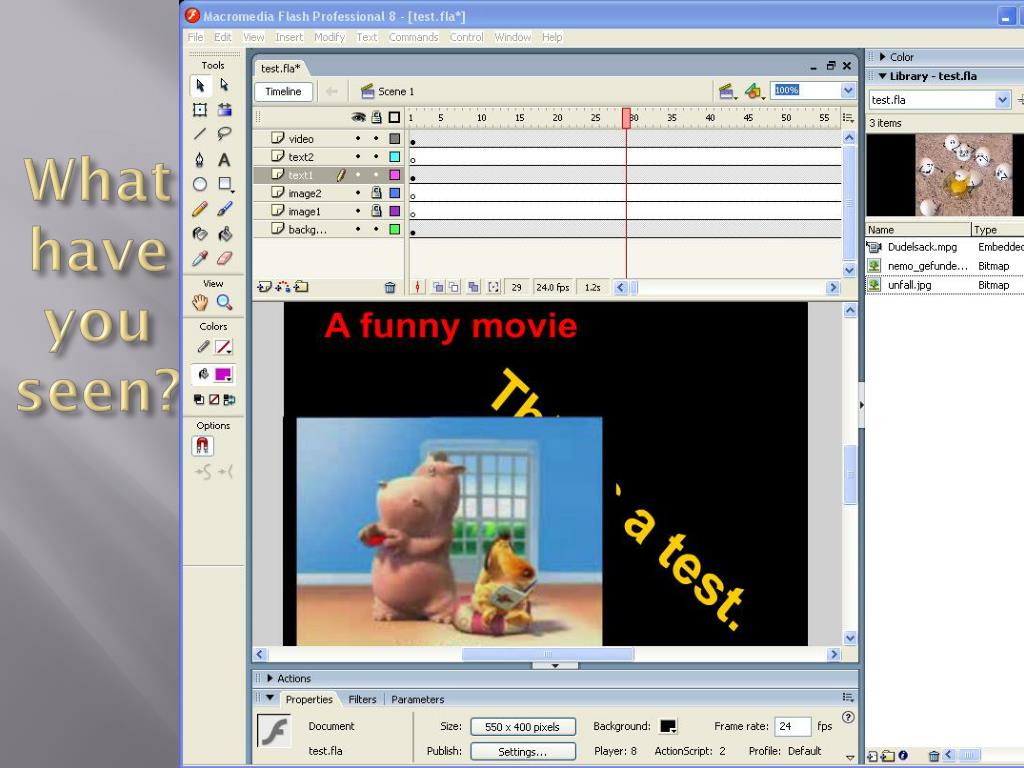Choose the Free Transform tool

point(200,110)
